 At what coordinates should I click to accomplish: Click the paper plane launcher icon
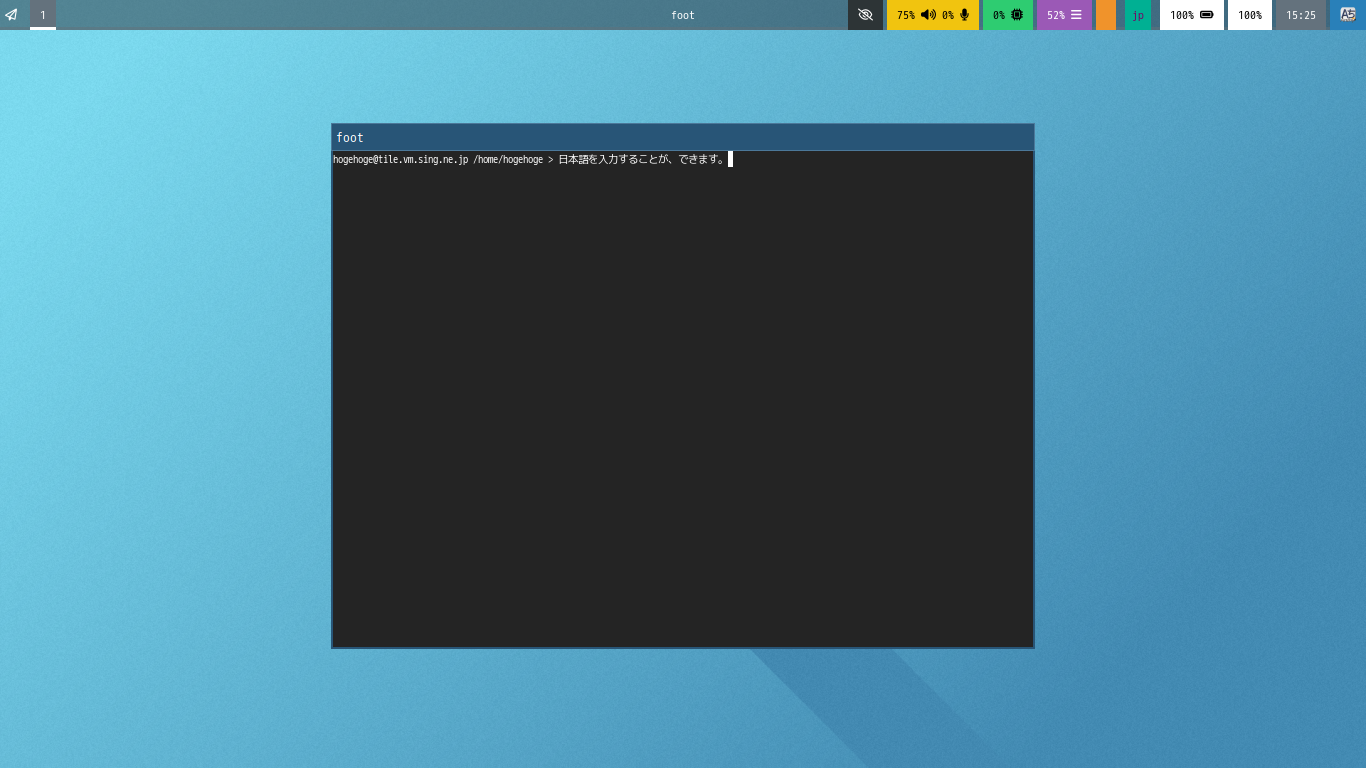coord(12,15)
